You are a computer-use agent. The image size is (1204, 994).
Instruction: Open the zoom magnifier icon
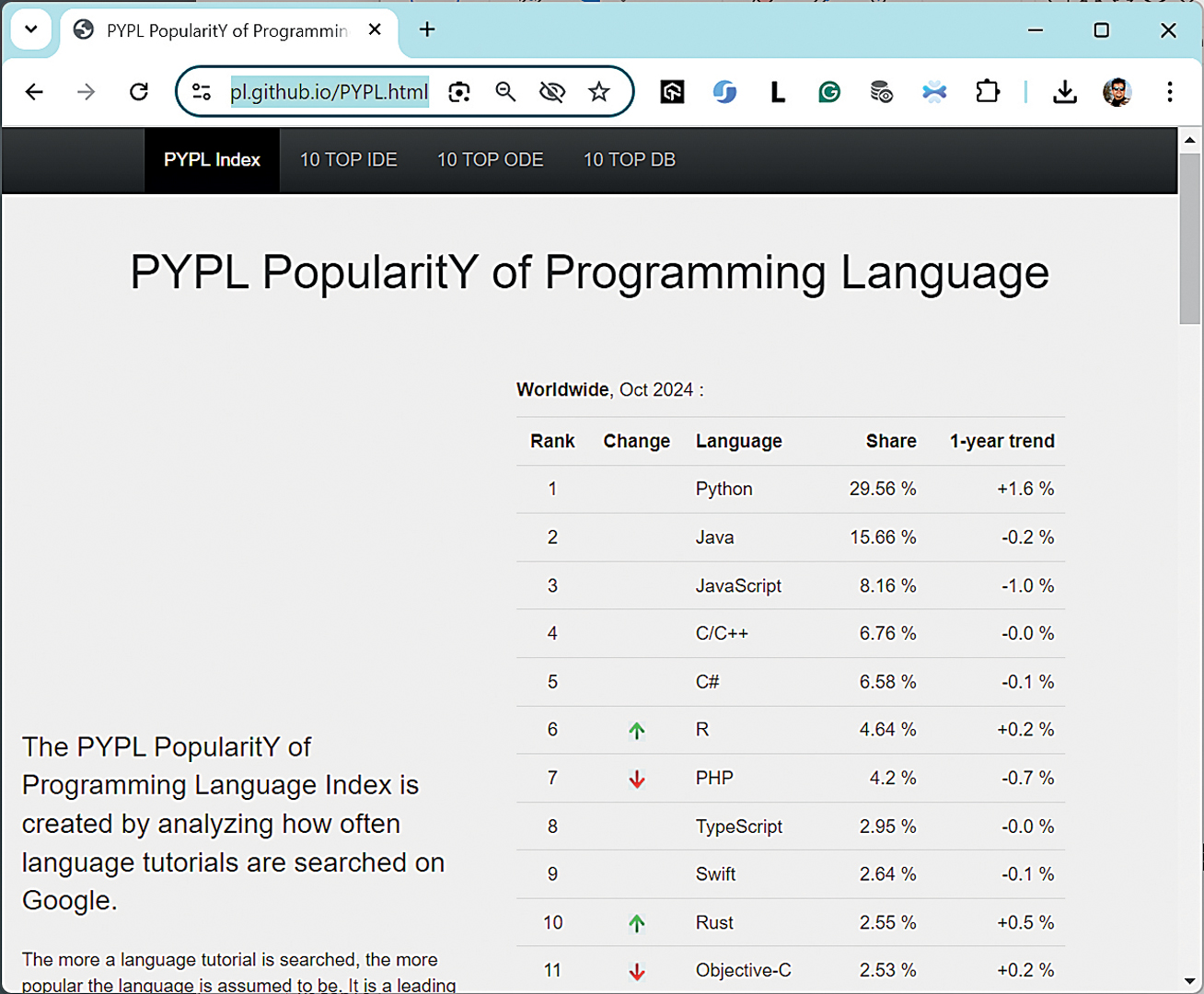pos(505,92)
